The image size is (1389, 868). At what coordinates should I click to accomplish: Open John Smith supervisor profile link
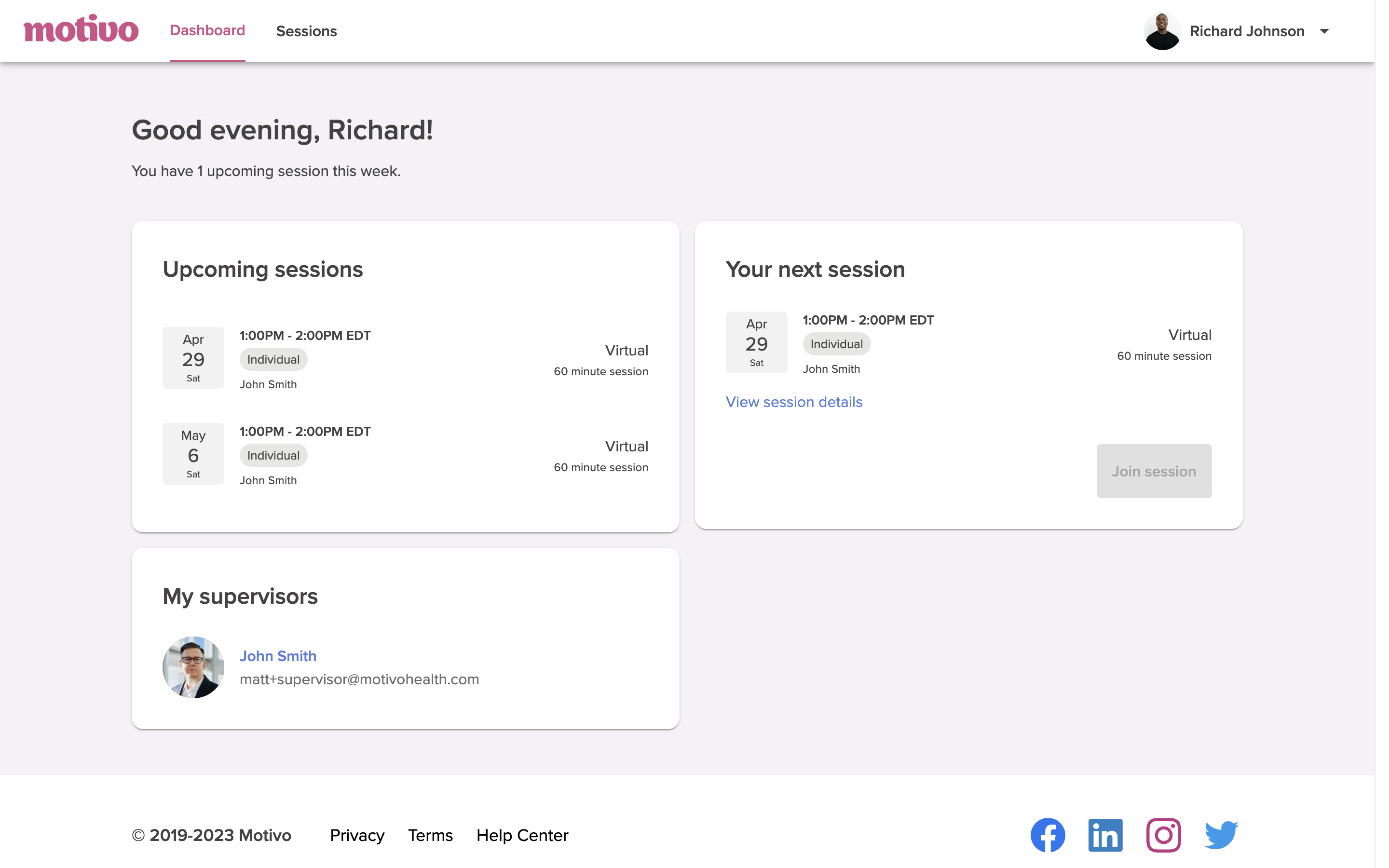278,656
